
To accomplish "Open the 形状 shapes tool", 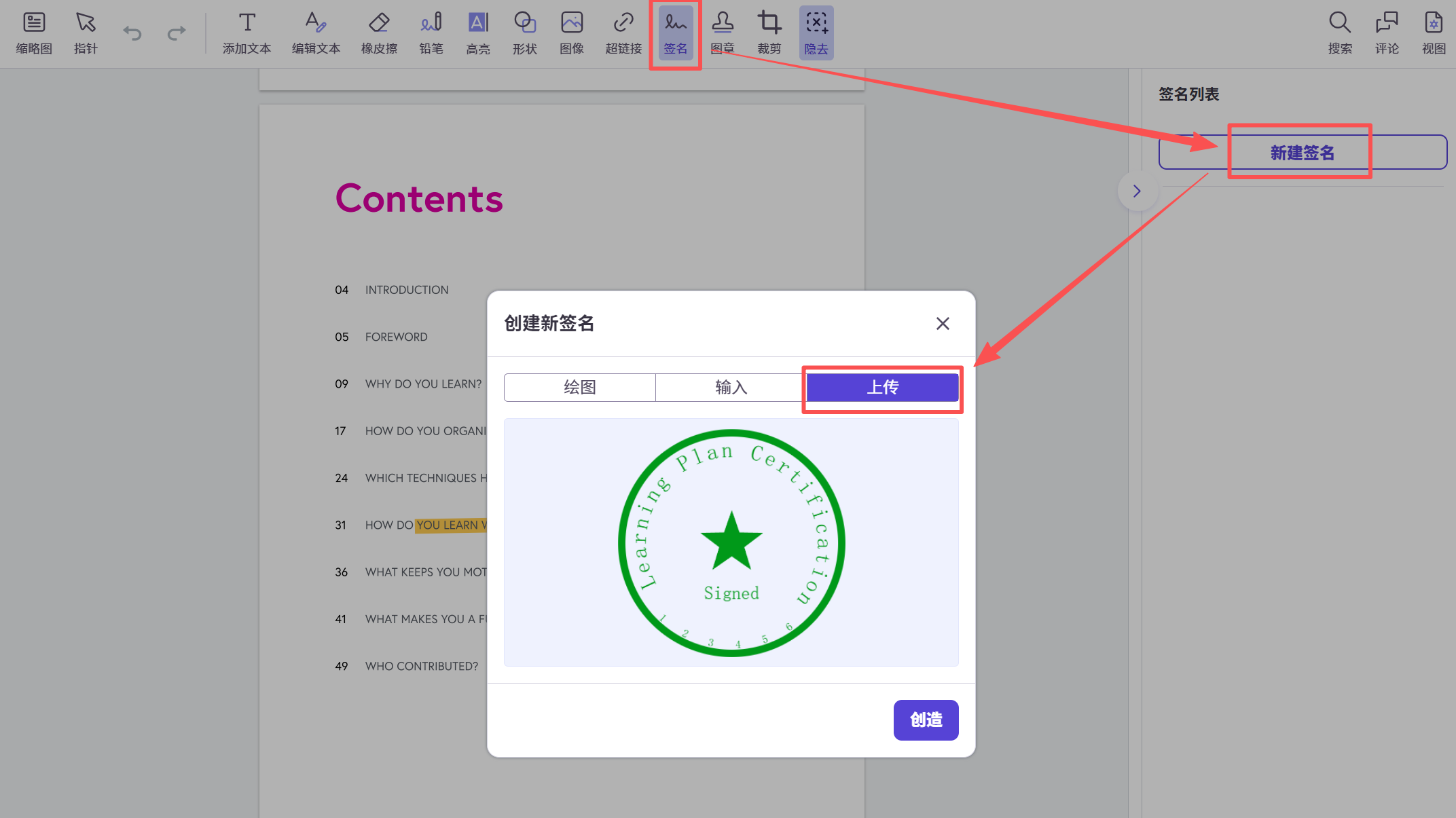I will tap(524, 32).
